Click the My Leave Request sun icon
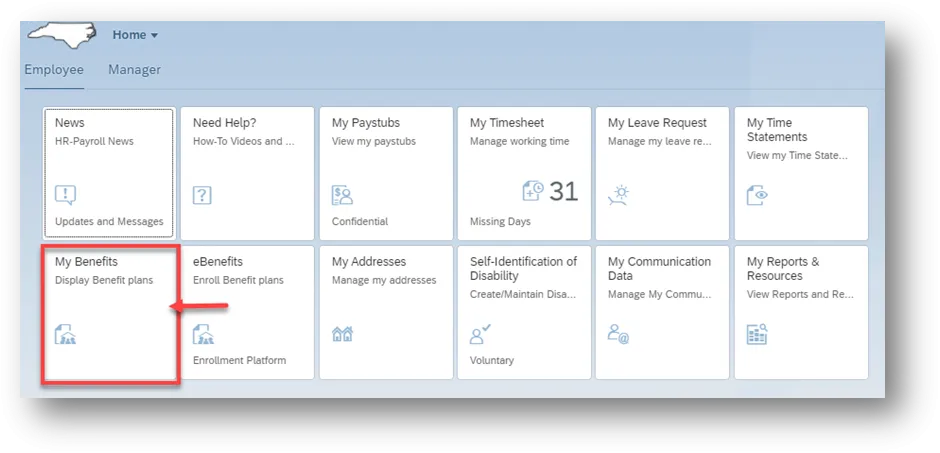 click(619, 194)
